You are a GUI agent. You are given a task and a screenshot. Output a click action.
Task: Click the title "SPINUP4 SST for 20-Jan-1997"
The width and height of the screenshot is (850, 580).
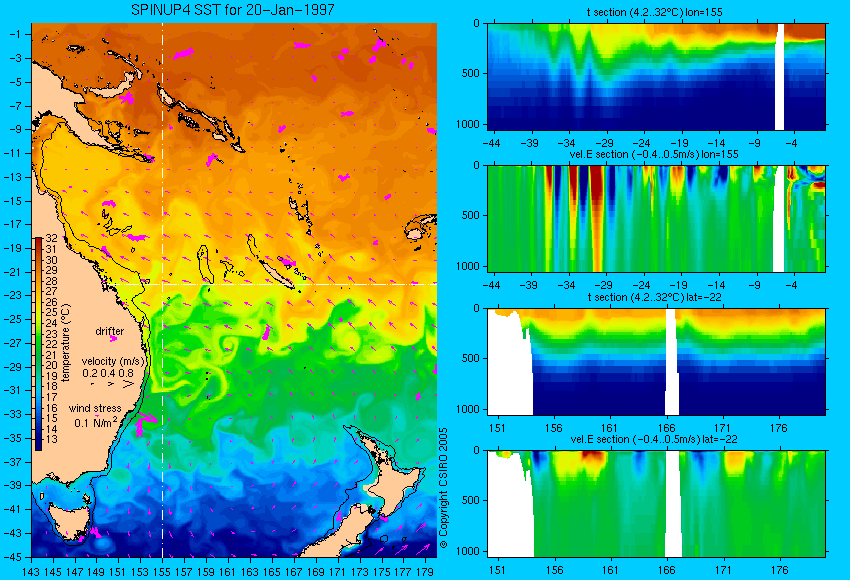(233, 10)
